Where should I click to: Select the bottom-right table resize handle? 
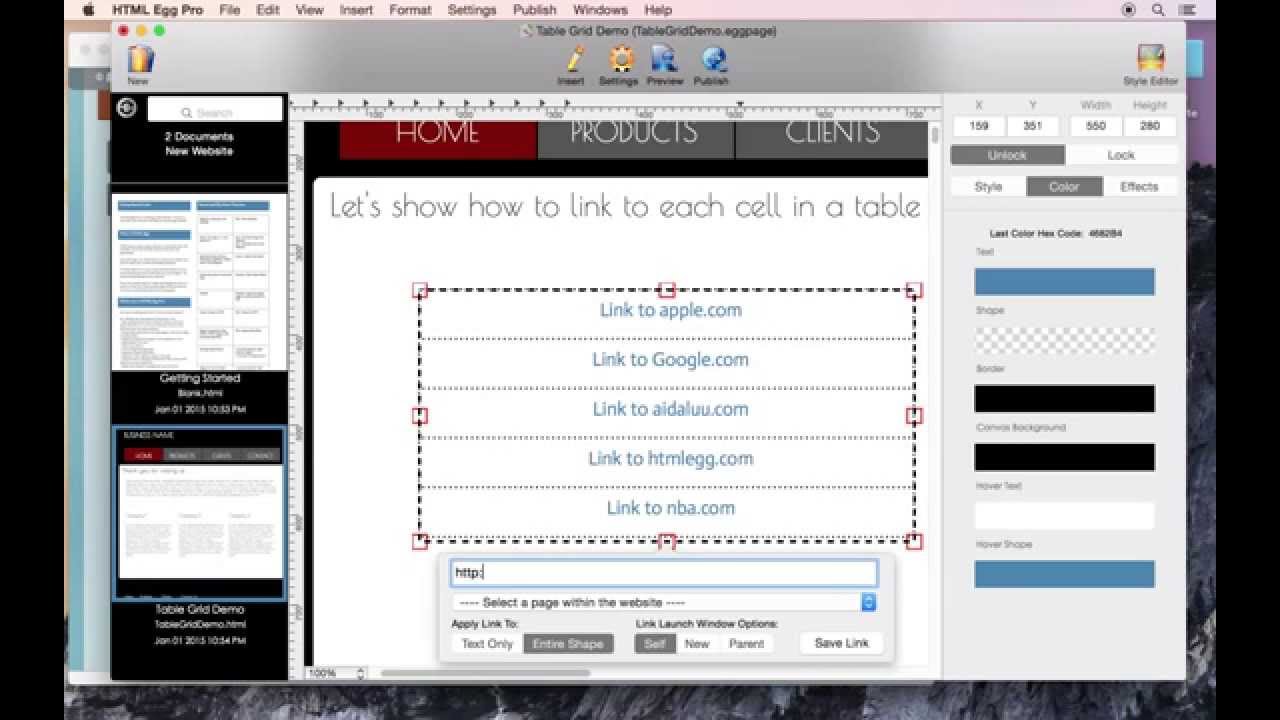pos(914,541)
